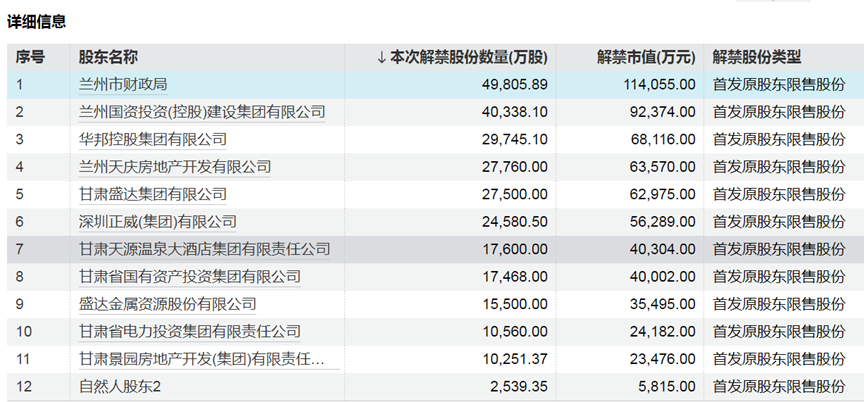The image size is (864, 402).
Task: Select the value 27,500.00
Action: coord(514,194)
